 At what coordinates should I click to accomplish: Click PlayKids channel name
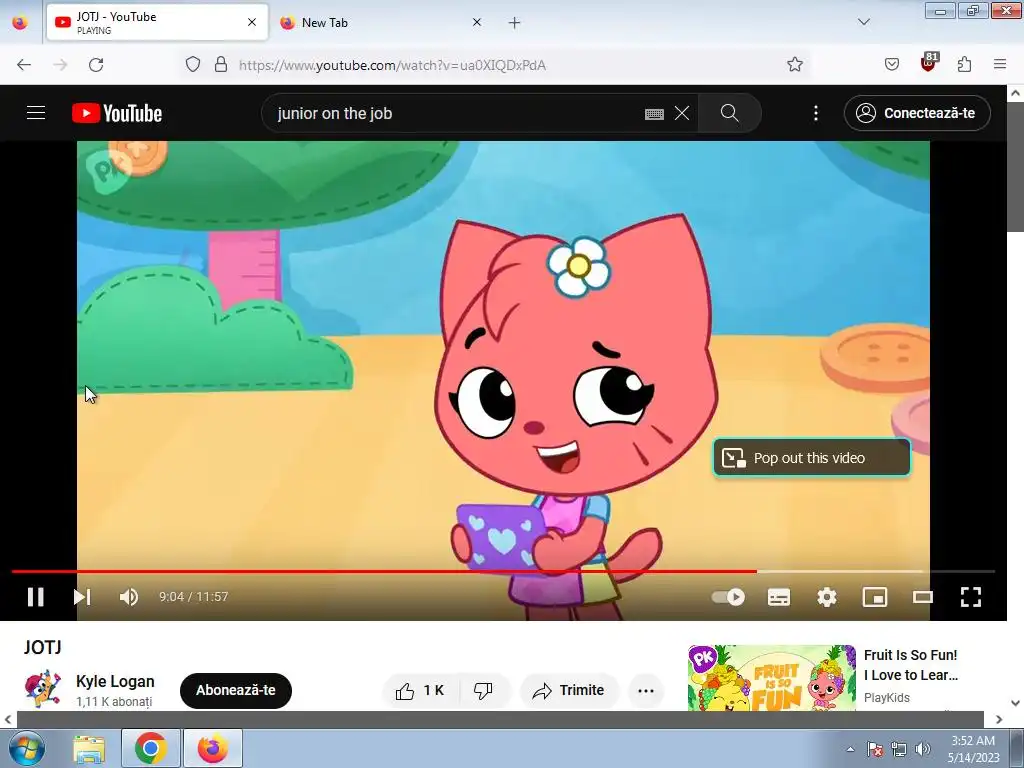886,697
